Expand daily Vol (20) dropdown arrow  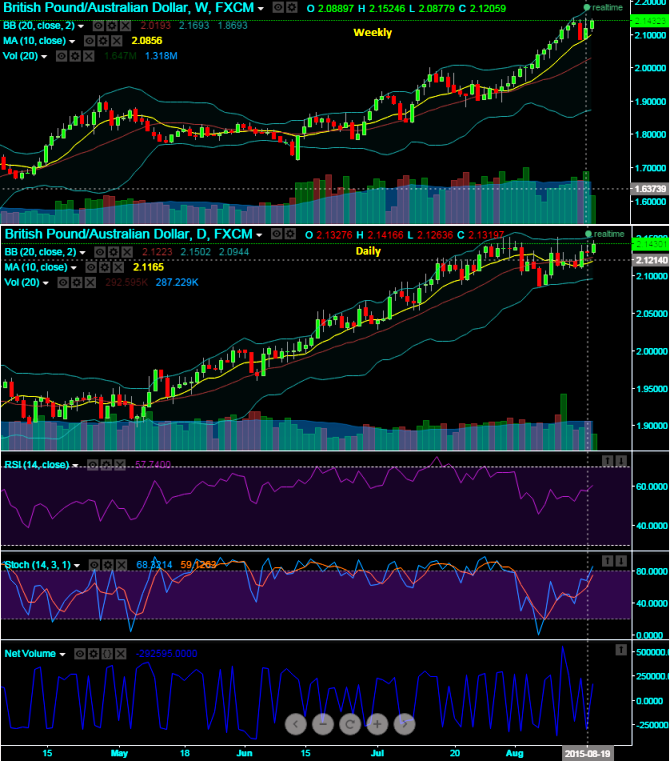click(x=46, y=283)
